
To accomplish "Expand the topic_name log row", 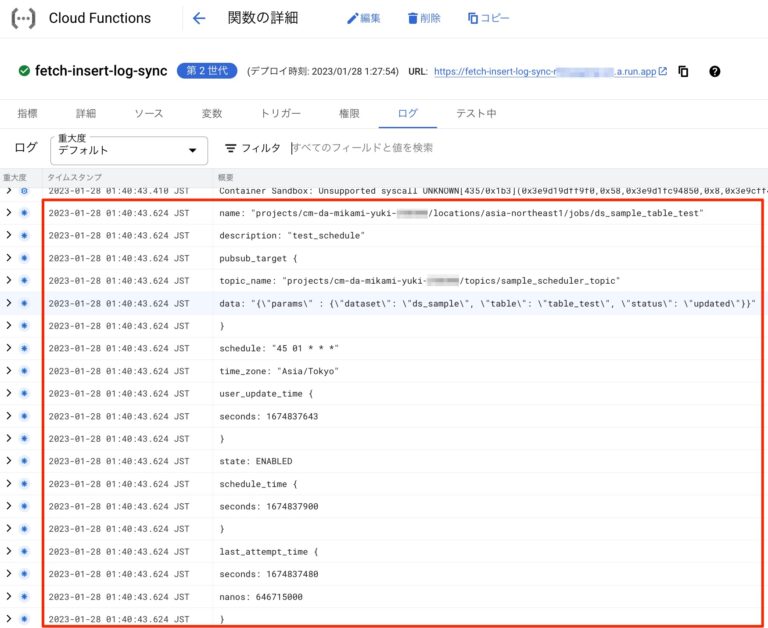I will [x=8, y=280].
